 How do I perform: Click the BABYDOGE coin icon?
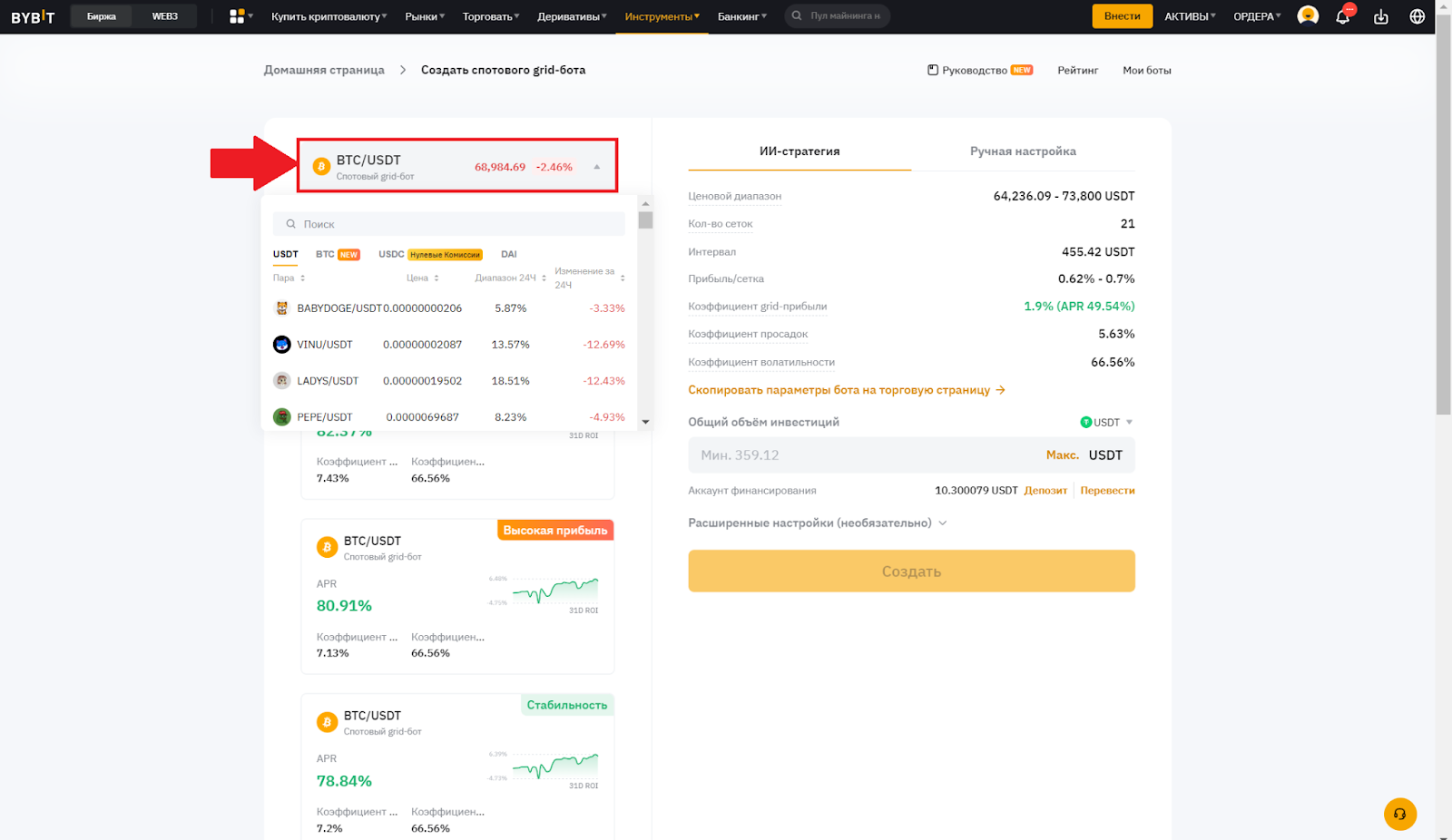pos(281,308)
